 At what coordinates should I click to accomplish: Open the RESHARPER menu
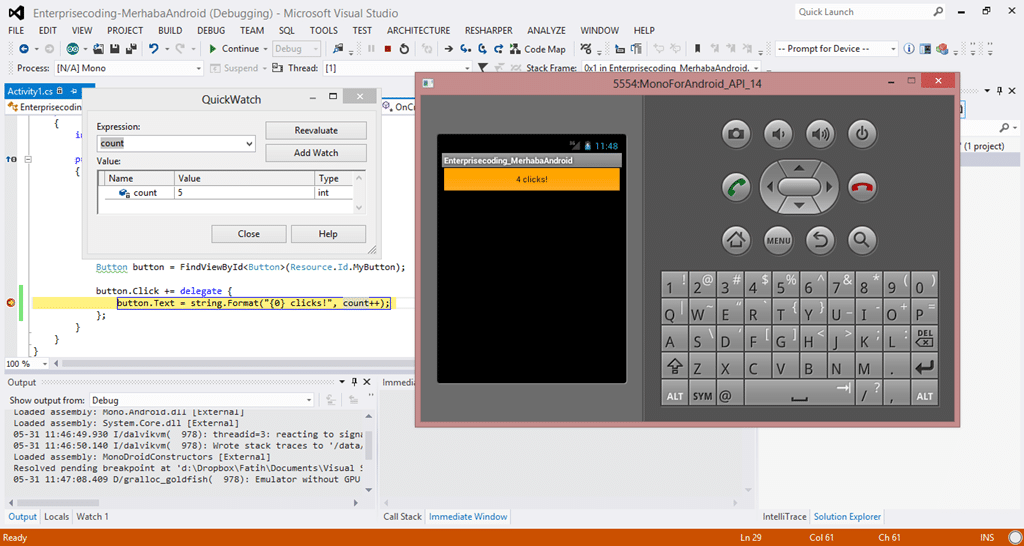point(488,31)
